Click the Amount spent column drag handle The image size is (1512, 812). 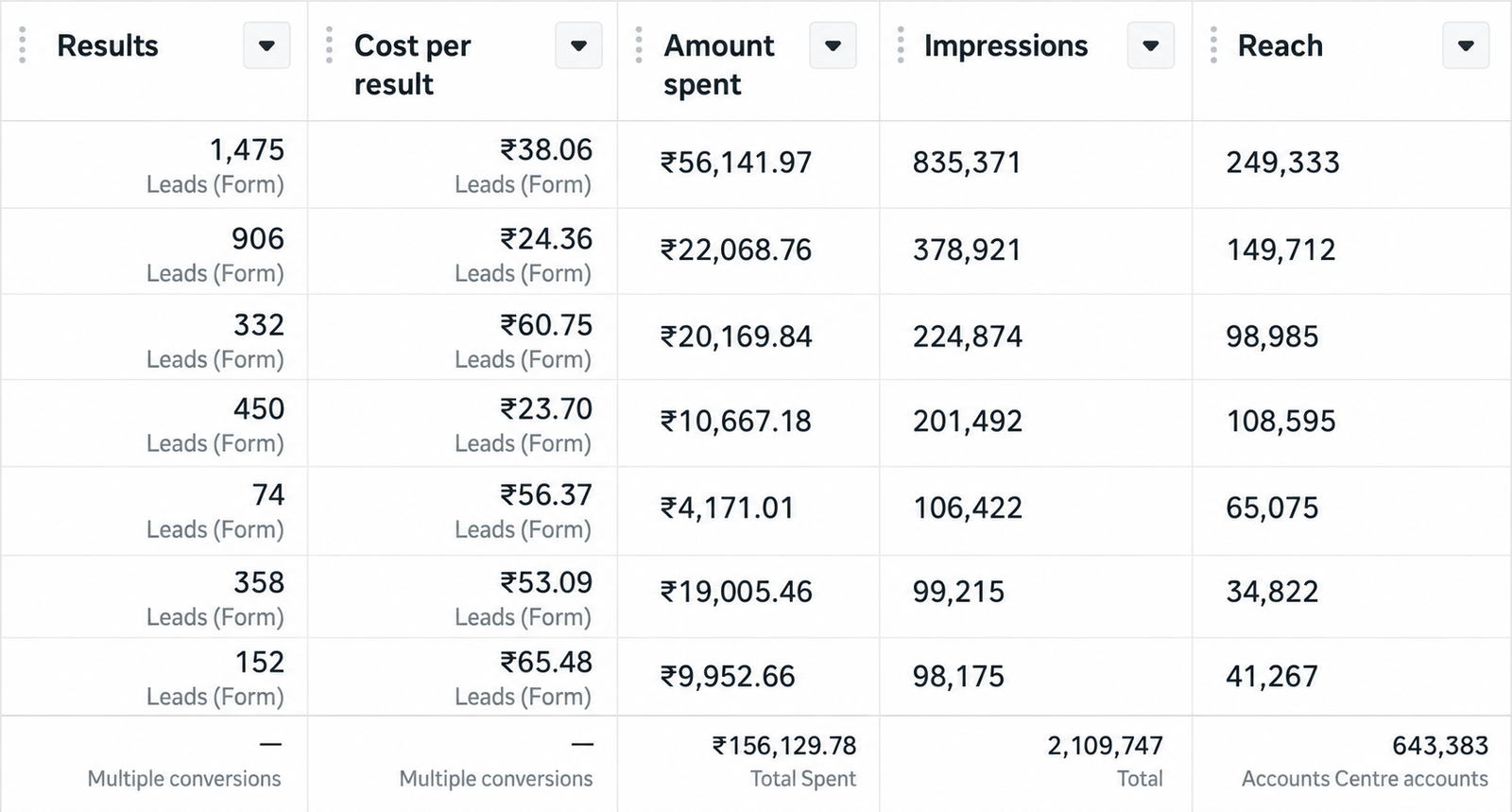tap(639, 45)
